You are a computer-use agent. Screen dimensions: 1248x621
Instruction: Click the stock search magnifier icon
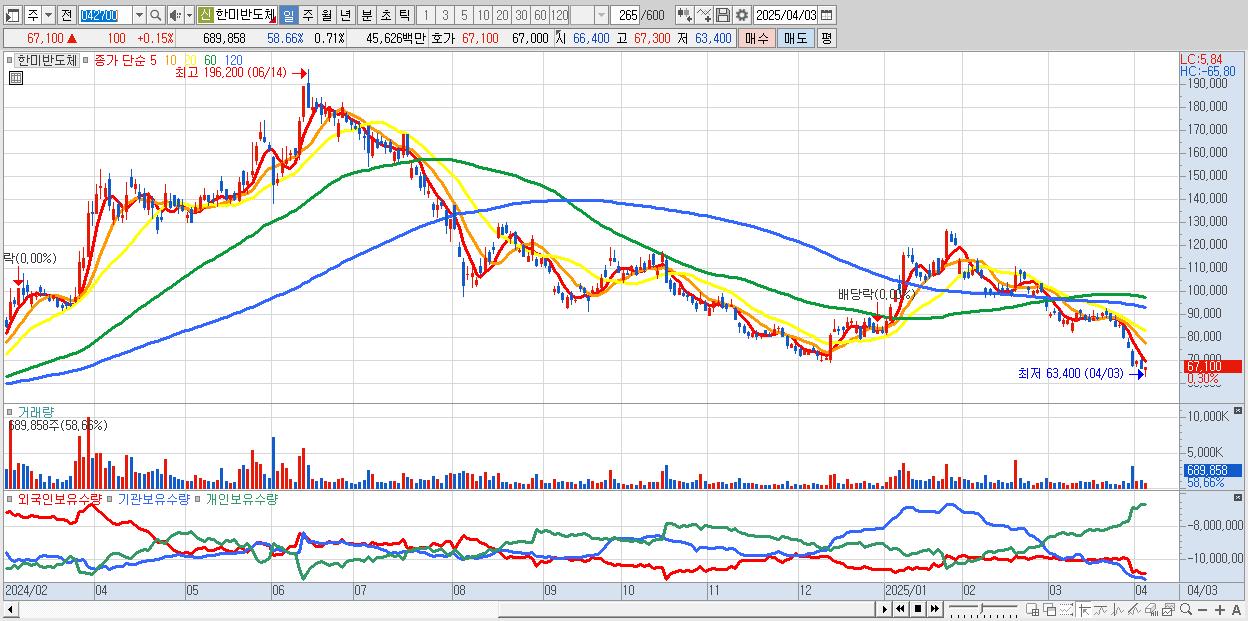coord(156,15)
